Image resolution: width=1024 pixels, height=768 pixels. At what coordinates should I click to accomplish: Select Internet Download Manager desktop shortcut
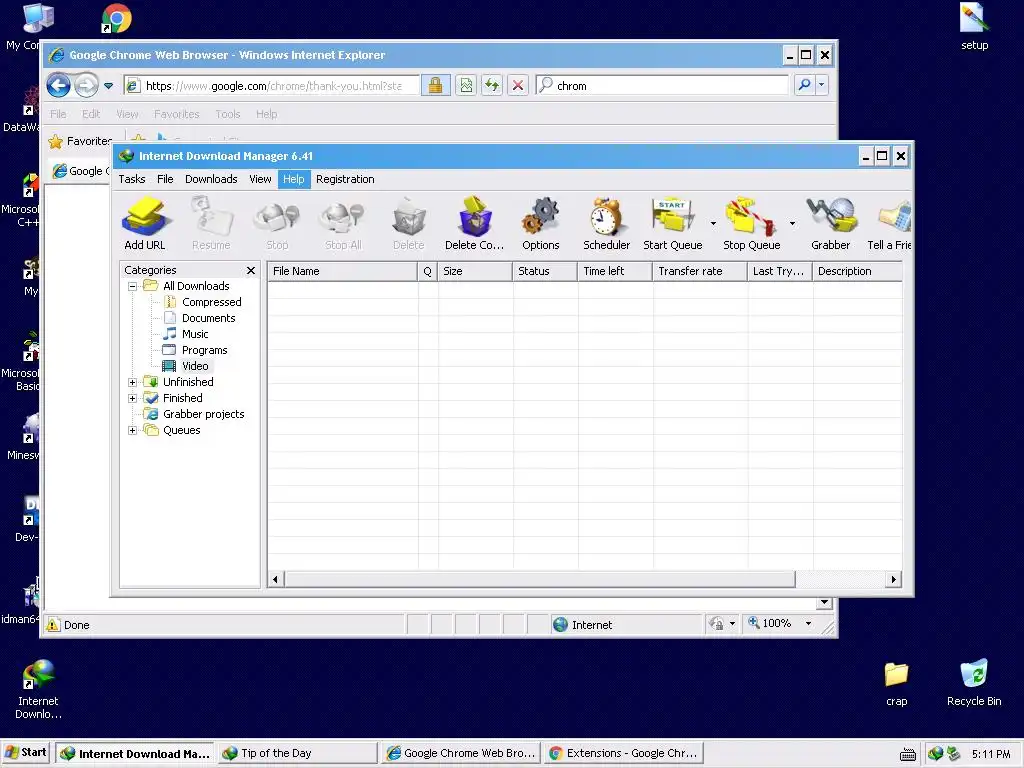pyautogui.click(x=38, y=690)
